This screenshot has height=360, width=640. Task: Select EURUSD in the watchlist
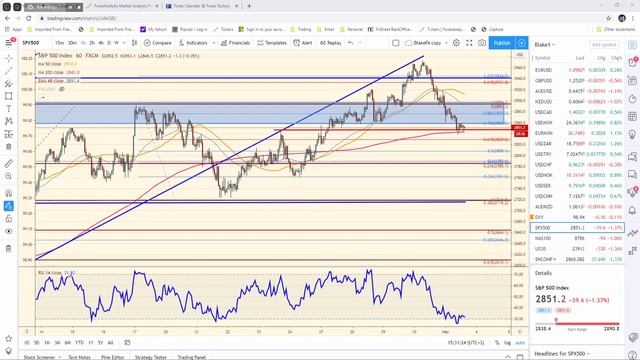point(578,70)
